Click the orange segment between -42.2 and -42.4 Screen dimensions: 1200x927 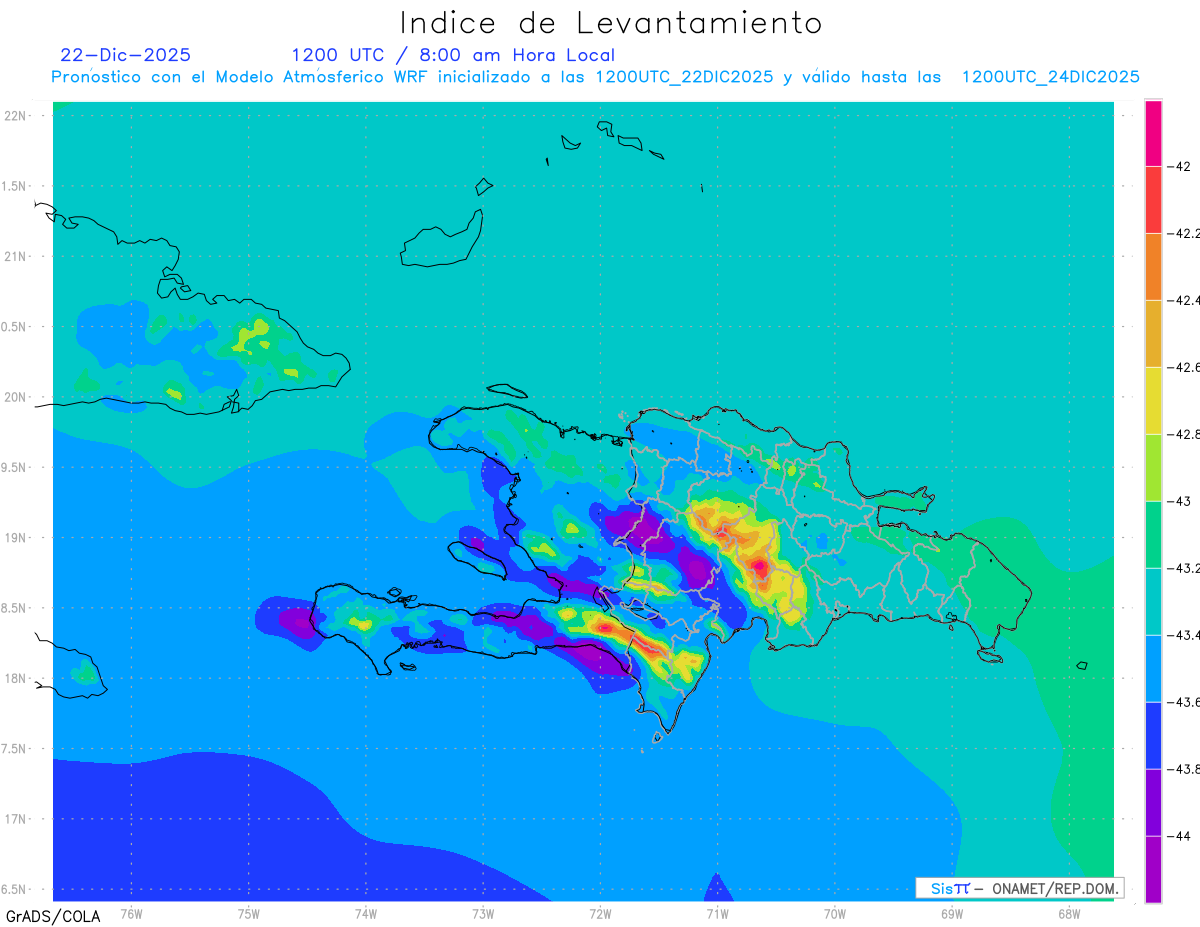click(x=1153, y=266)
